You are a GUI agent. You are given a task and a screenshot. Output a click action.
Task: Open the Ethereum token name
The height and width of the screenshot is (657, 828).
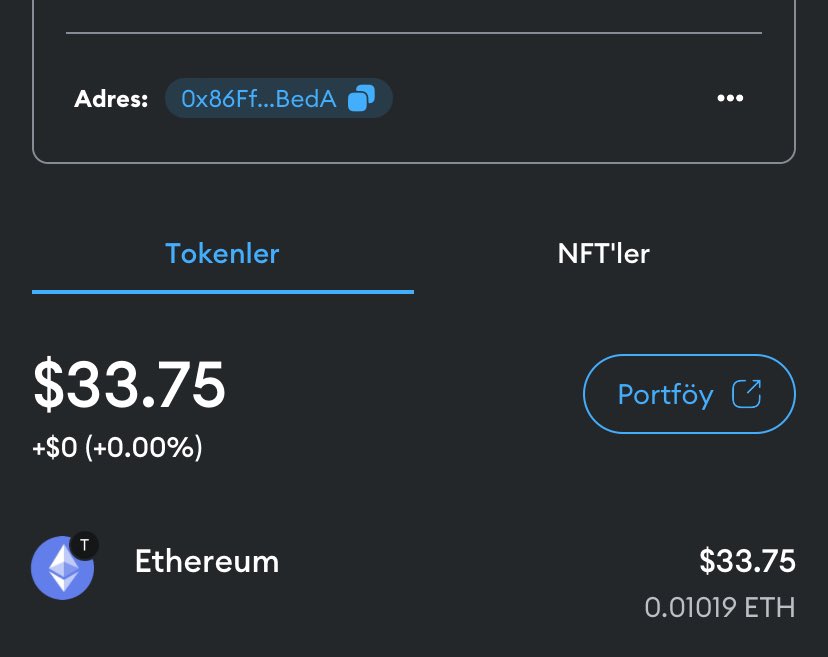pyautogui.click(x=207, y=561)
